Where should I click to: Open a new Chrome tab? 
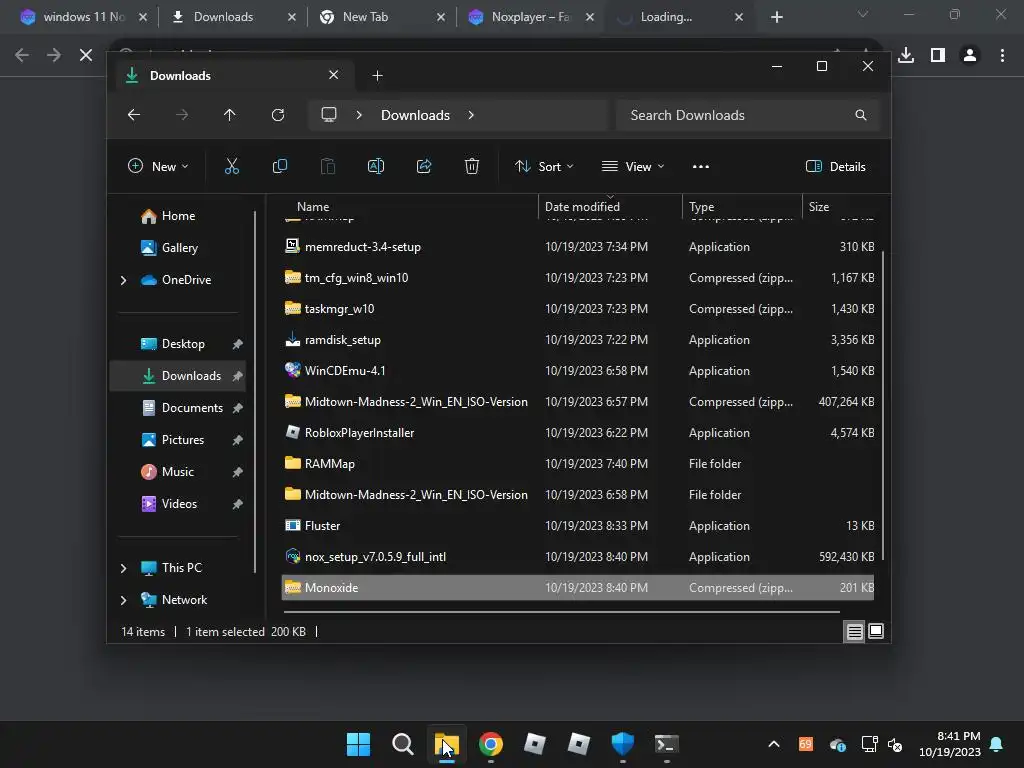[x=776, y=17]
